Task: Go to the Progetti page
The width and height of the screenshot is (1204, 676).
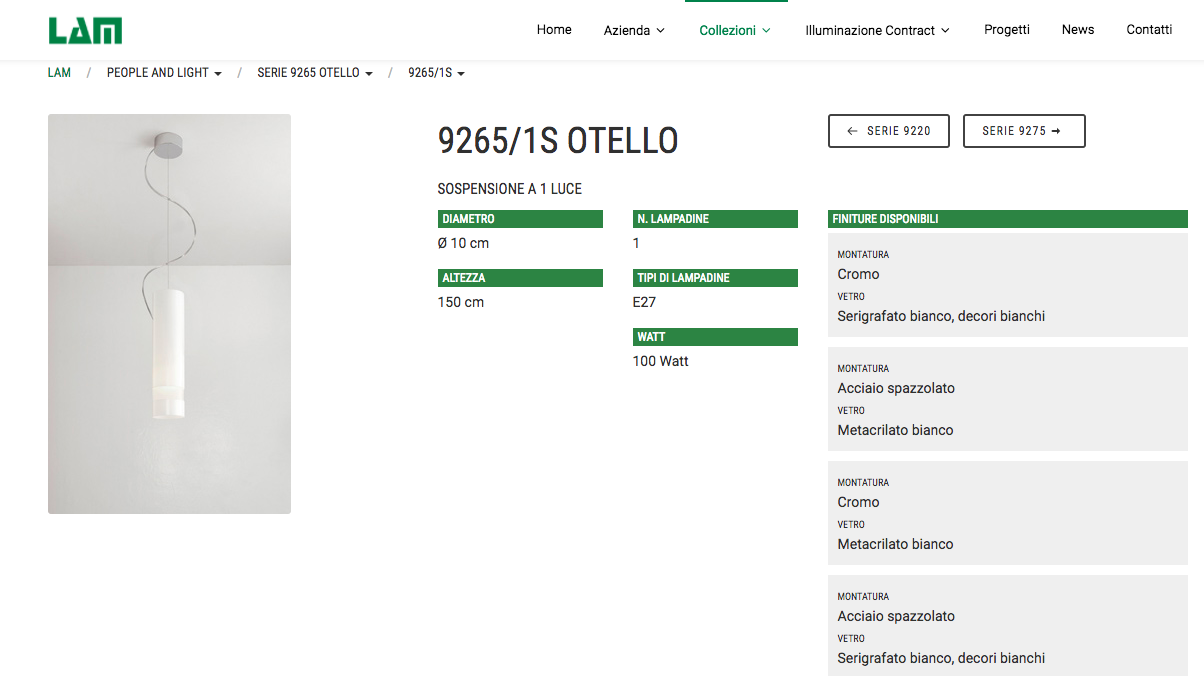Action: pyautogui.click(x=1006, y=30)
